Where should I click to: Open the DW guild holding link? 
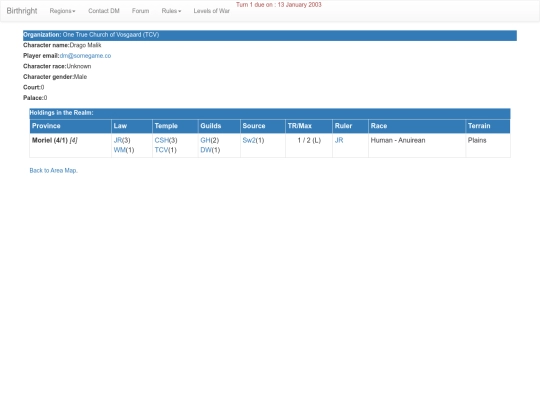click(206, 150)
